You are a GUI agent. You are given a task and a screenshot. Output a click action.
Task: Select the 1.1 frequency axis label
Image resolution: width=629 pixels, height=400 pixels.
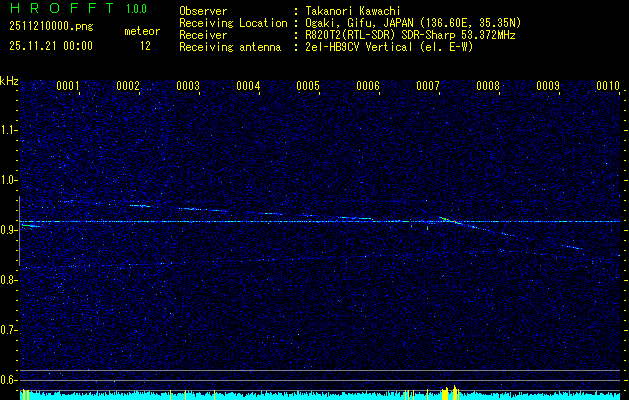pyautogui.click(x=9, y=129)
